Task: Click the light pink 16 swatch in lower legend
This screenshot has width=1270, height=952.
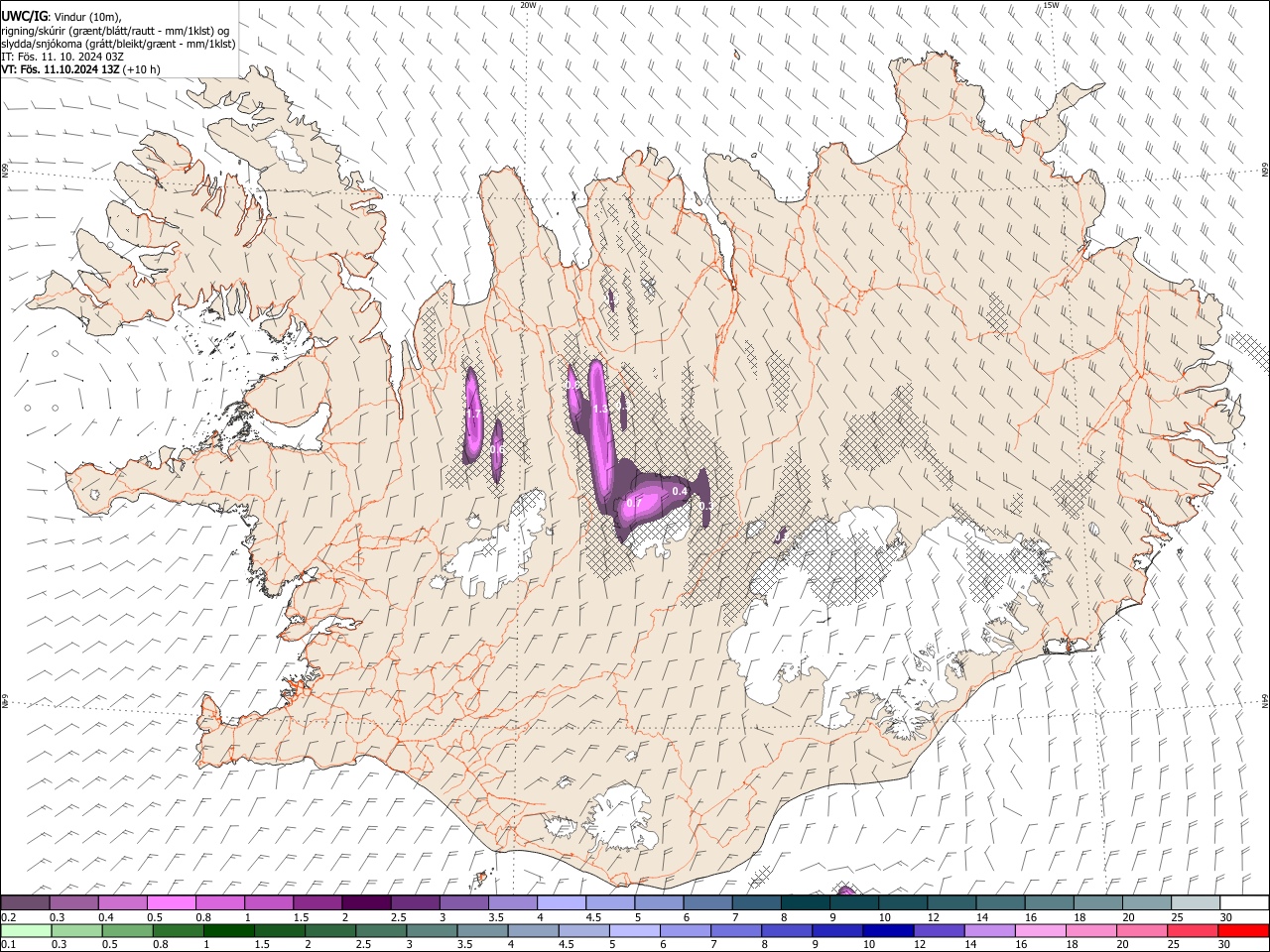Action: [x=1041, y=930]
